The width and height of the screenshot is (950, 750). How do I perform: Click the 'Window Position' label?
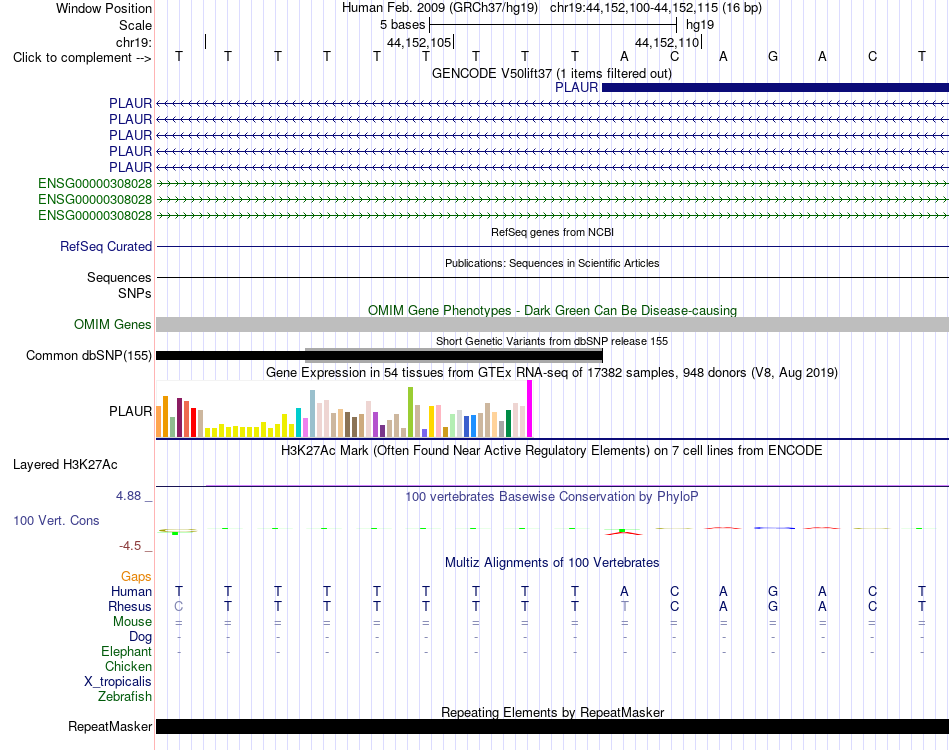tap(104, 8)
